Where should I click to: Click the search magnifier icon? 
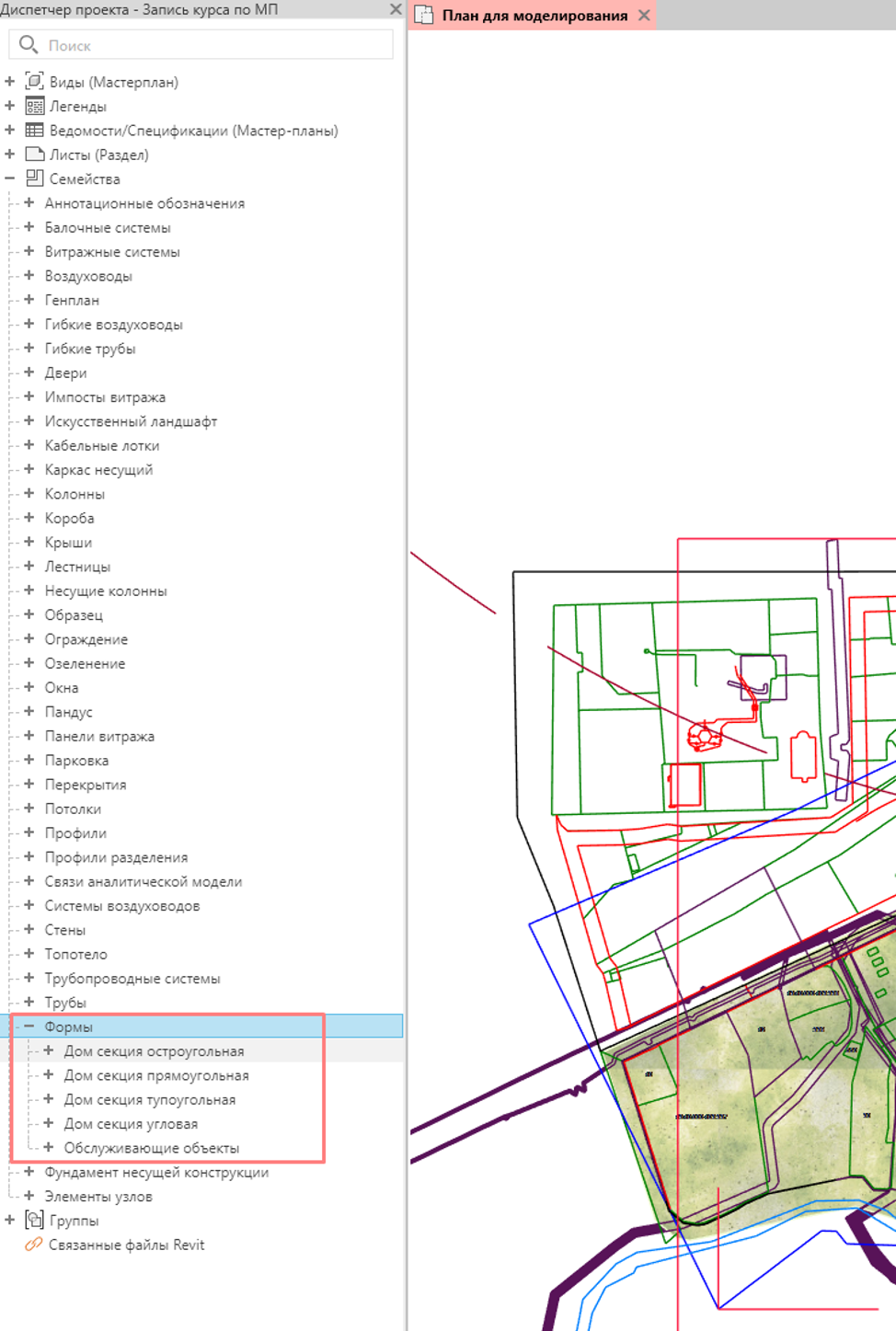pyautogui.click(x=28, y=44)
